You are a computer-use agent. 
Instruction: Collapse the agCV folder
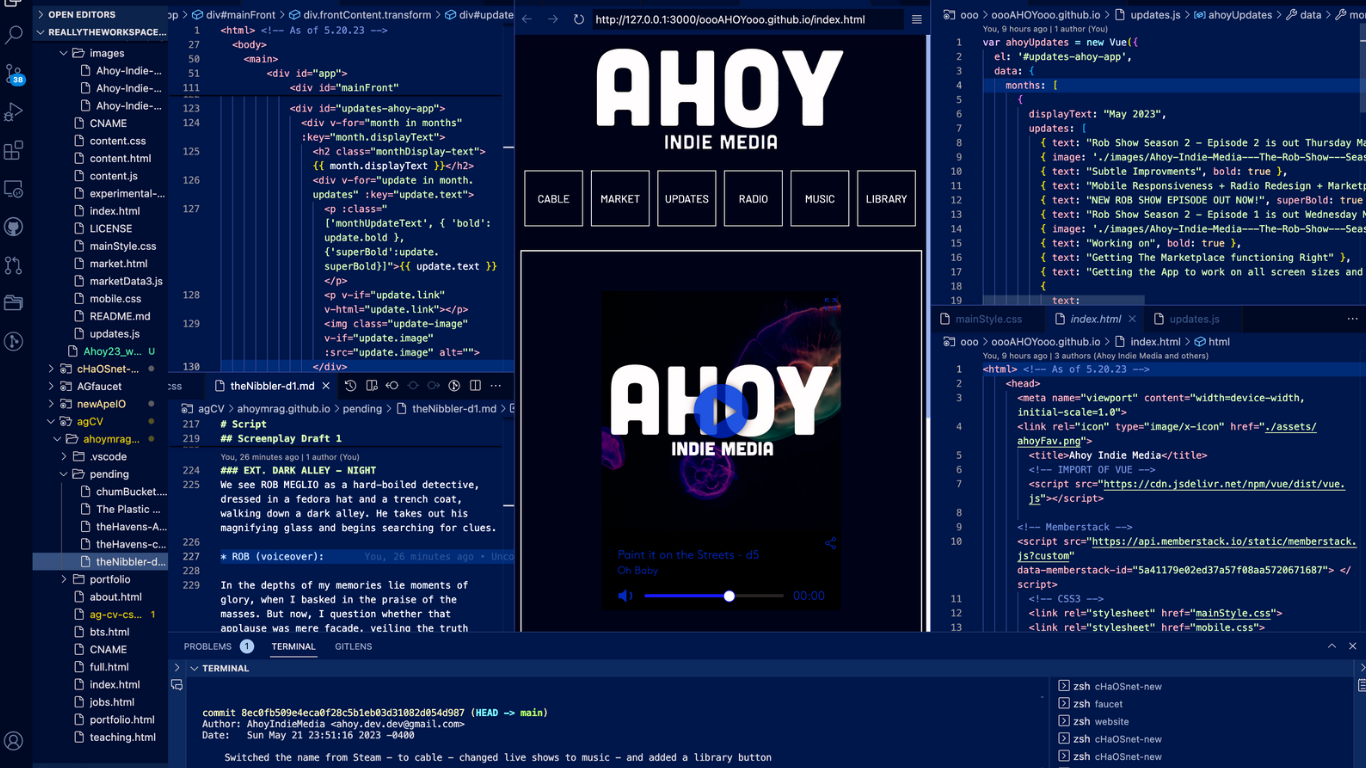click(x=90, y=421)
